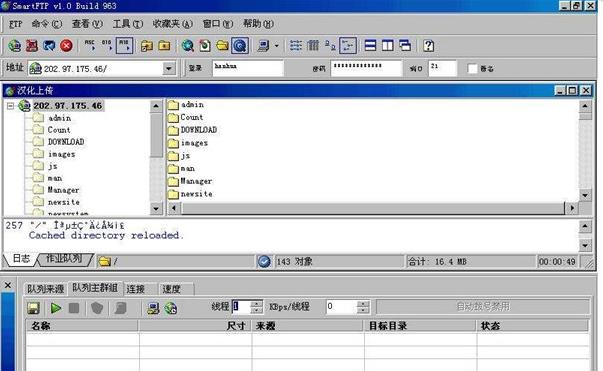603x371 pixels.
Task: Toggle the auto transfer mode icon
Action: 125,45
